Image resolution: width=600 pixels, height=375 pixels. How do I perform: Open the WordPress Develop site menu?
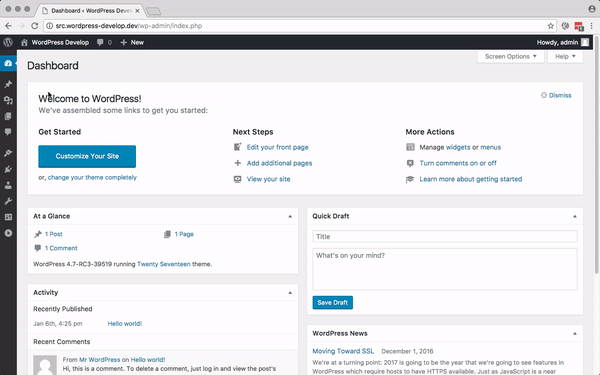point(55,42)
